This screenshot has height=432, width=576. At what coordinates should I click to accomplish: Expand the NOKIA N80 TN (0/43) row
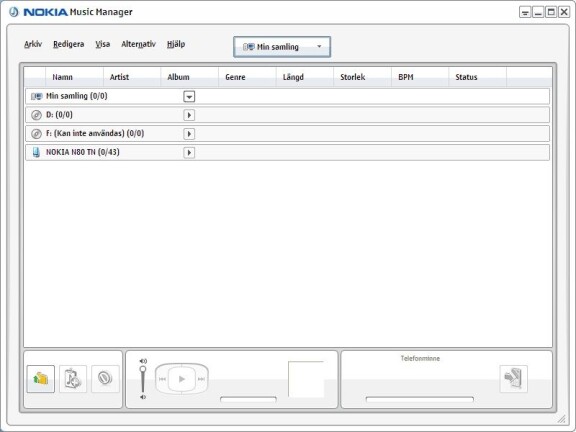(x=189, y=152)
